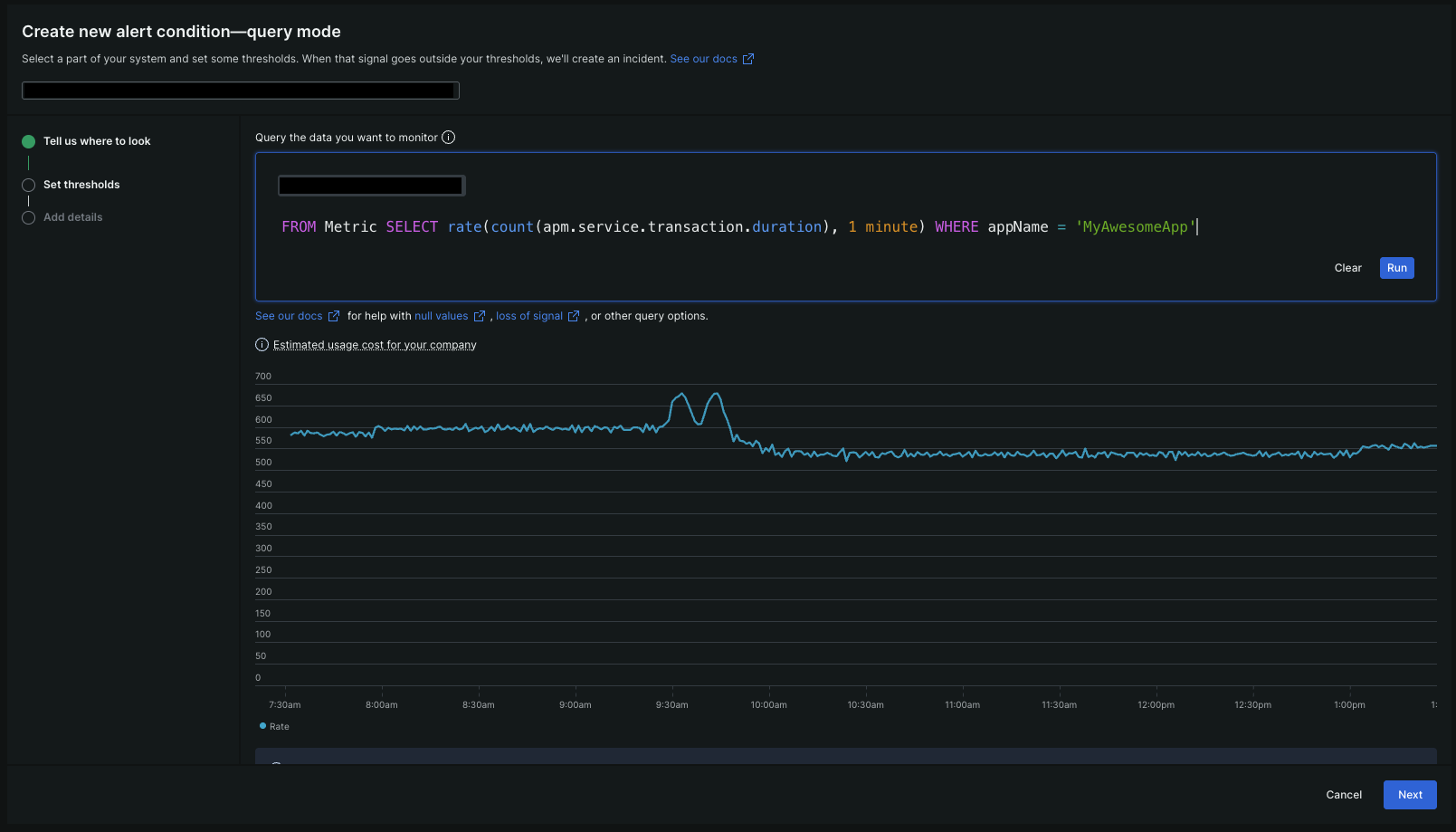This screenshot has height=832, width=1456.
Task: Open the 'null values' docs link
Action: point(442,316)
